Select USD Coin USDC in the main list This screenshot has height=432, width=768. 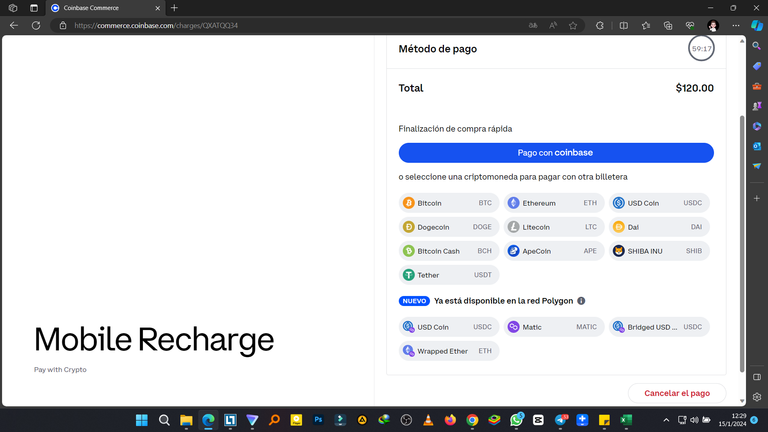659,203
